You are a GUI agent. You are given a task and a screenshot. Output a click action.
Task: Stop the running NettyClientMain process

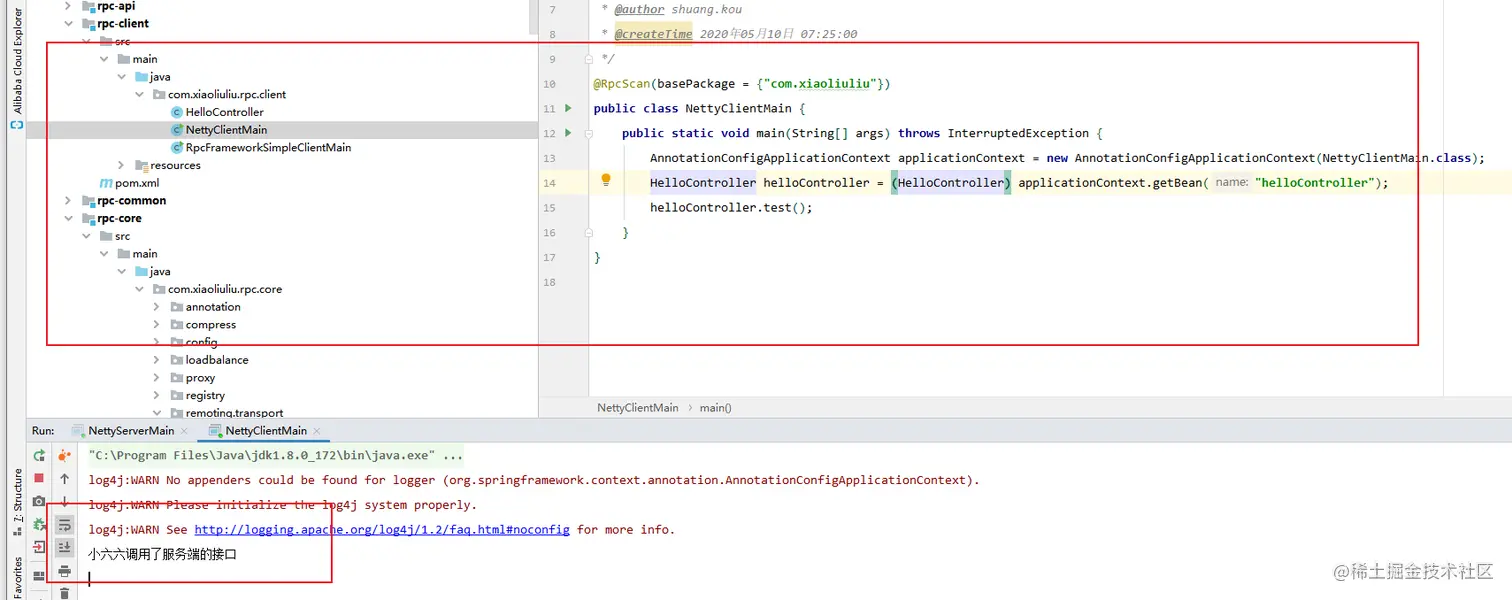click(39, 479)
